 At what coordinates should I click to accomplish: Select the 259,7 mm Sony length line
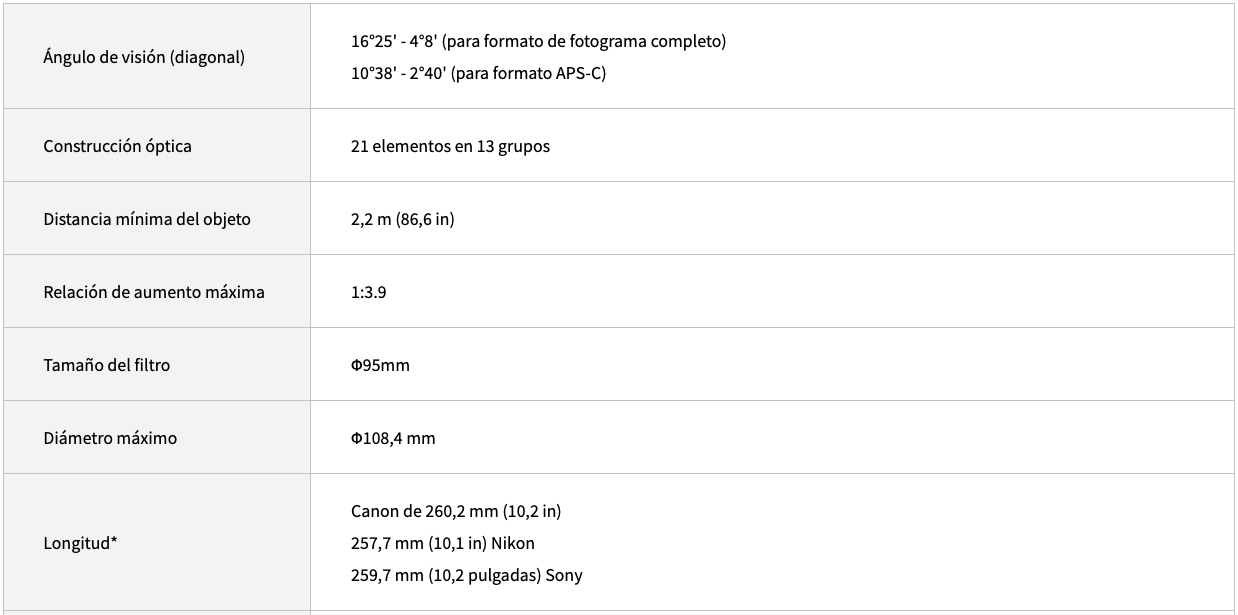point(466,575)
